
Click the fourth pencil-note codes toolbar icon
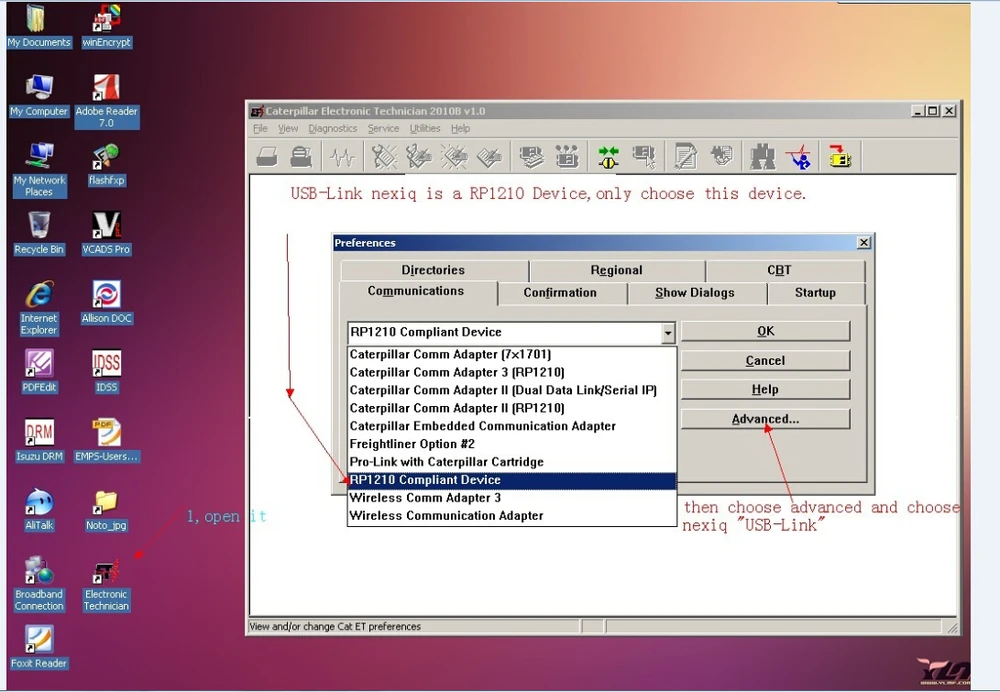489,156
